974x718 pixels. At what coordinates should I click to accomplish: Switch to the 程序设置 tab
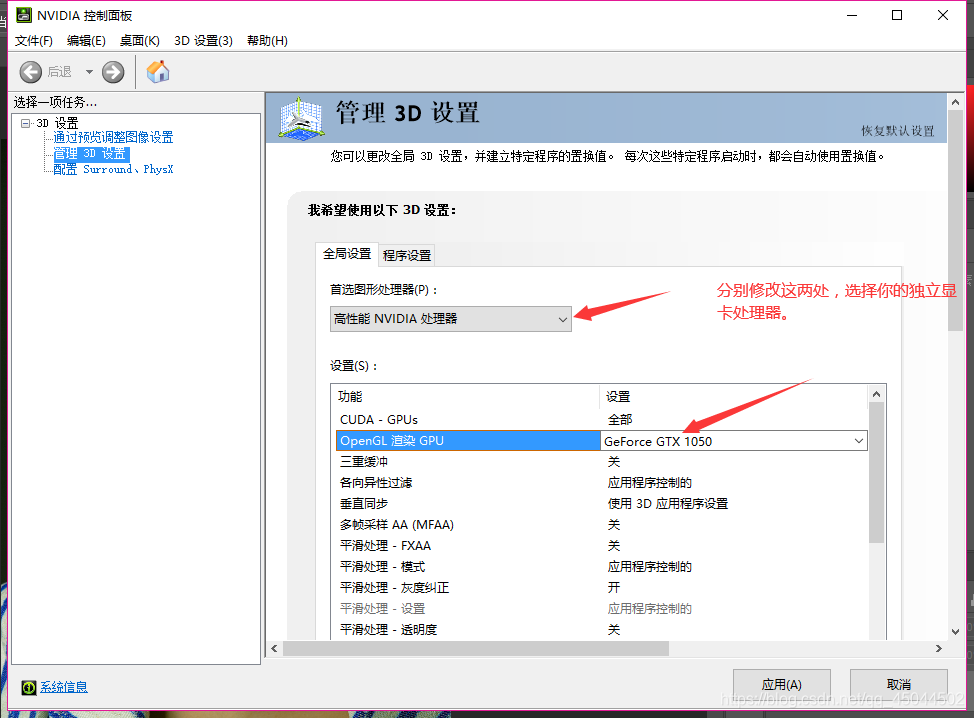click(x=407, y=255)
